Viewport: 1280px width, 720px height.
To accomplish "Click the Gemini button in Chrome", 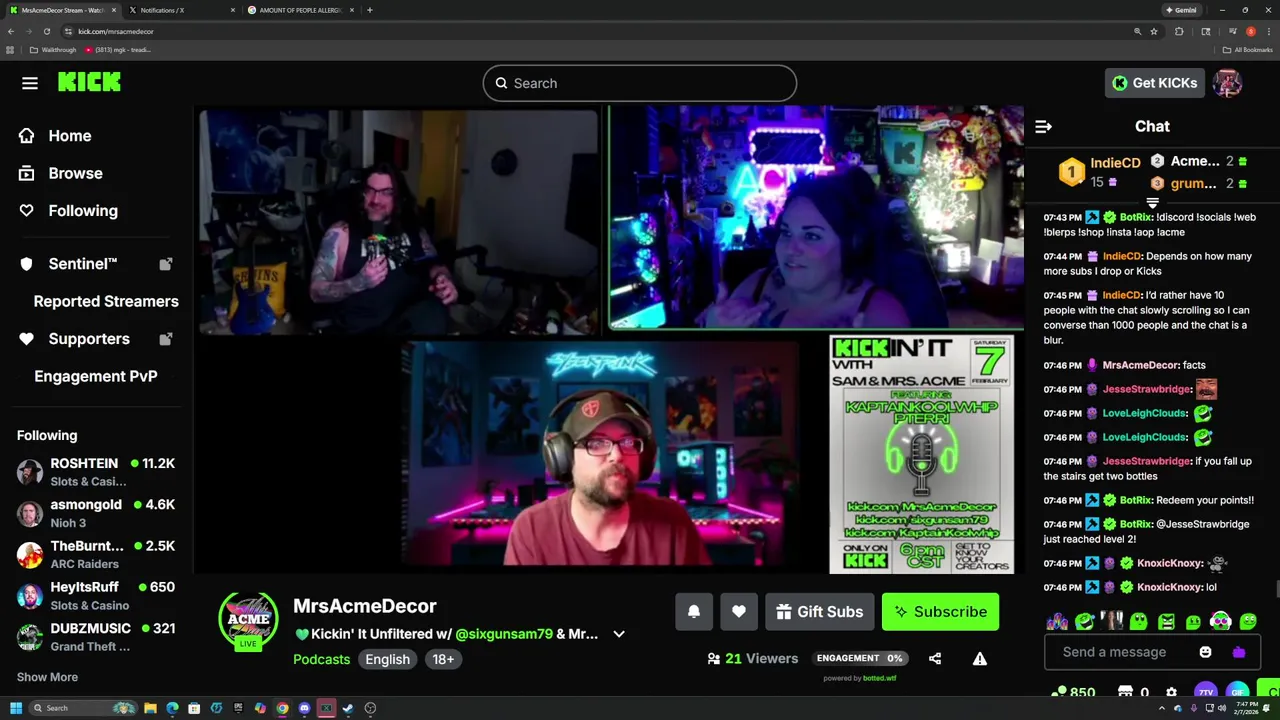I will click(1181, 10).
